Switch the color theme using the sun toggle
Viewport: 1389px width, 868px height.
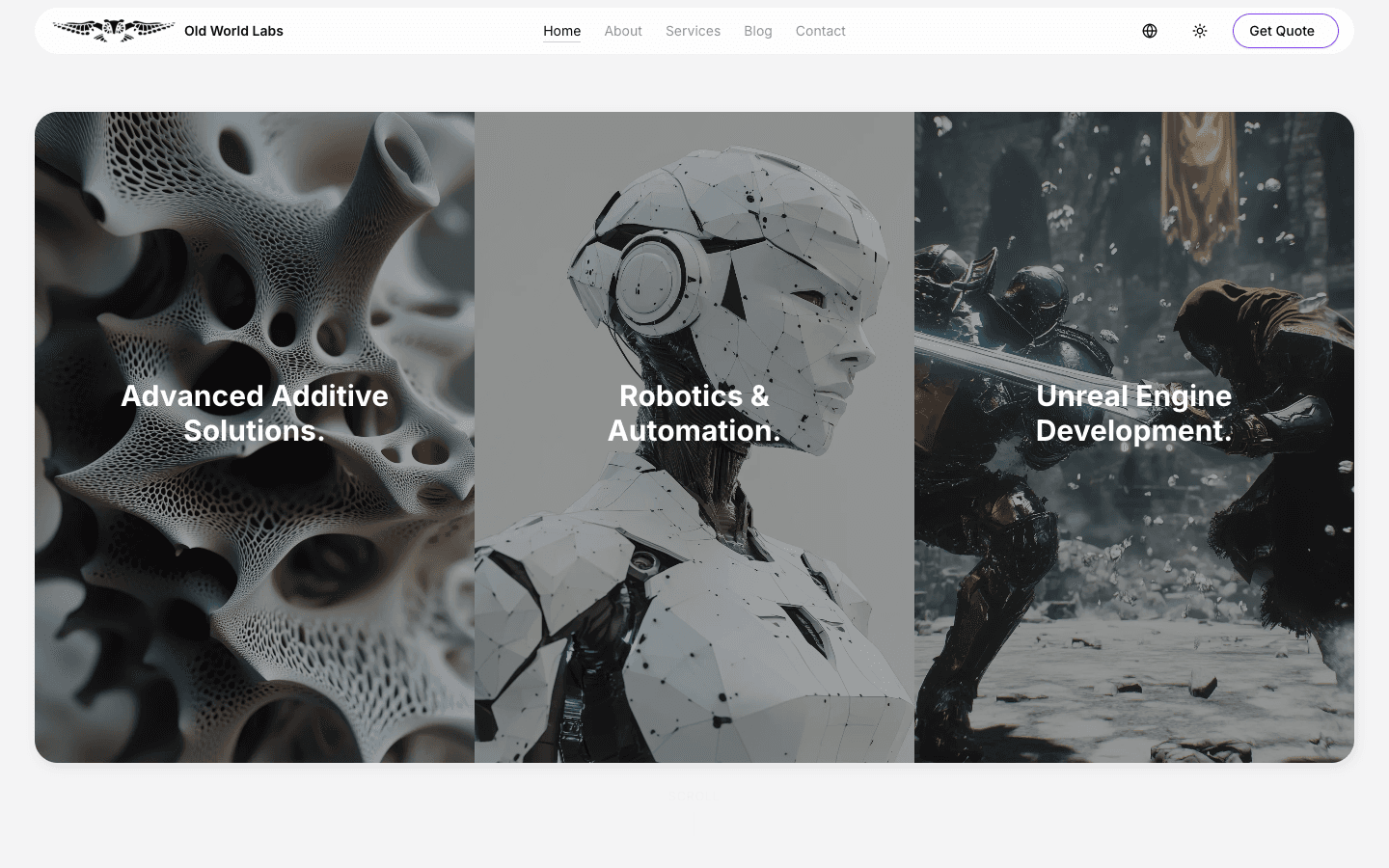pos(1199,30)
